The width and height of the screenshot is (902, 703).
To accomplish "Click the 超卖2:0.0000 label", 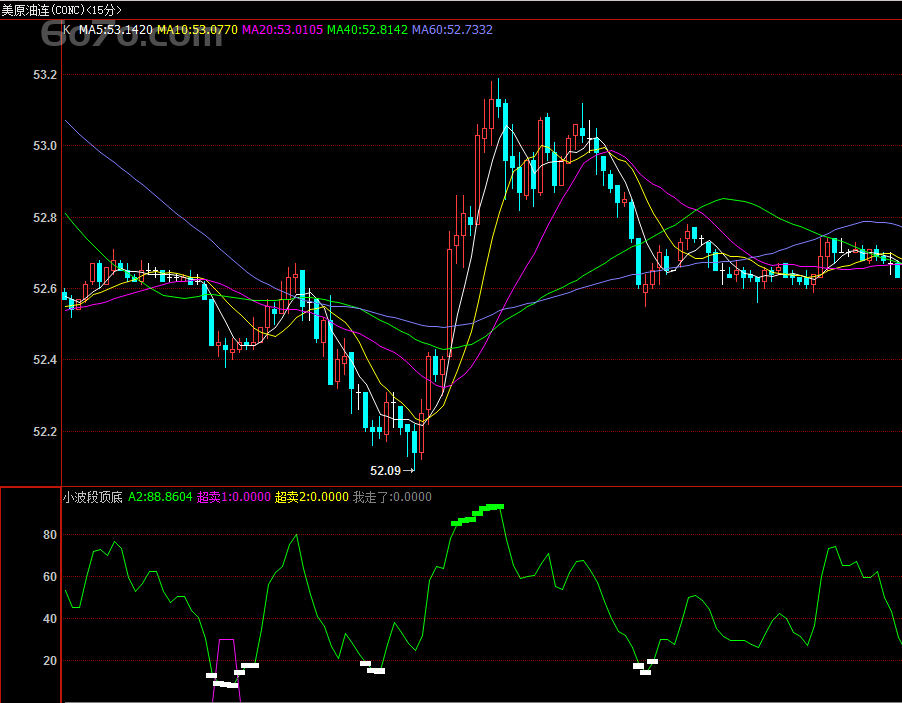I will point(312,497).
